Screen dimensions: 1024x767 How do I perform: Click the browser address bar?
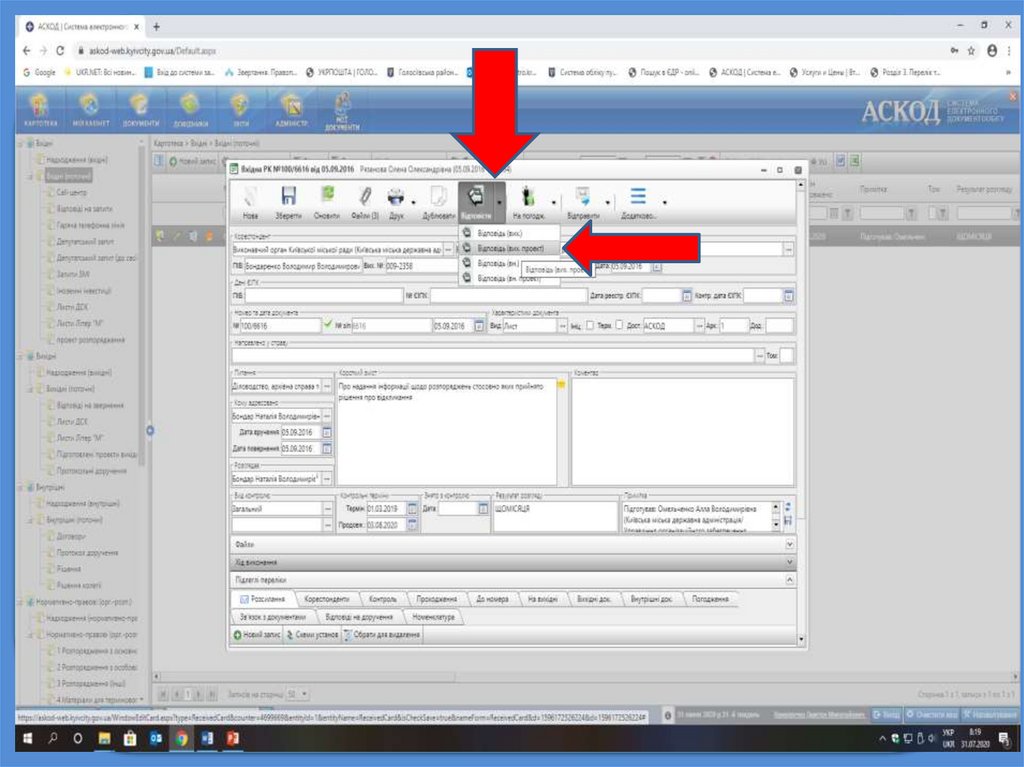509,50
